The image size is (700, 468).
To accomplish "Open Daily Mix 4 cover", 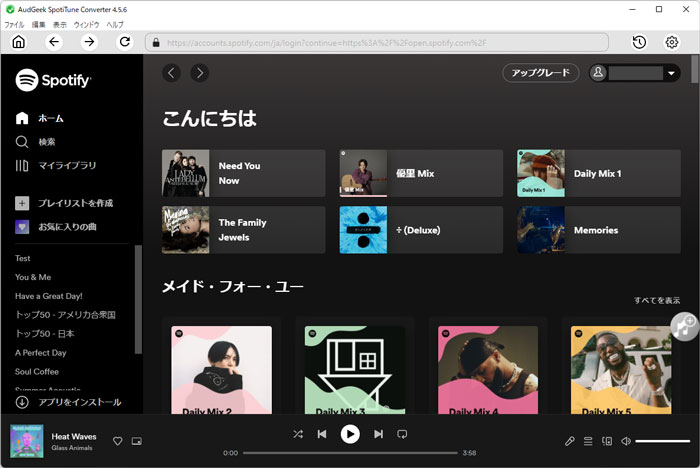I will 488,370.
